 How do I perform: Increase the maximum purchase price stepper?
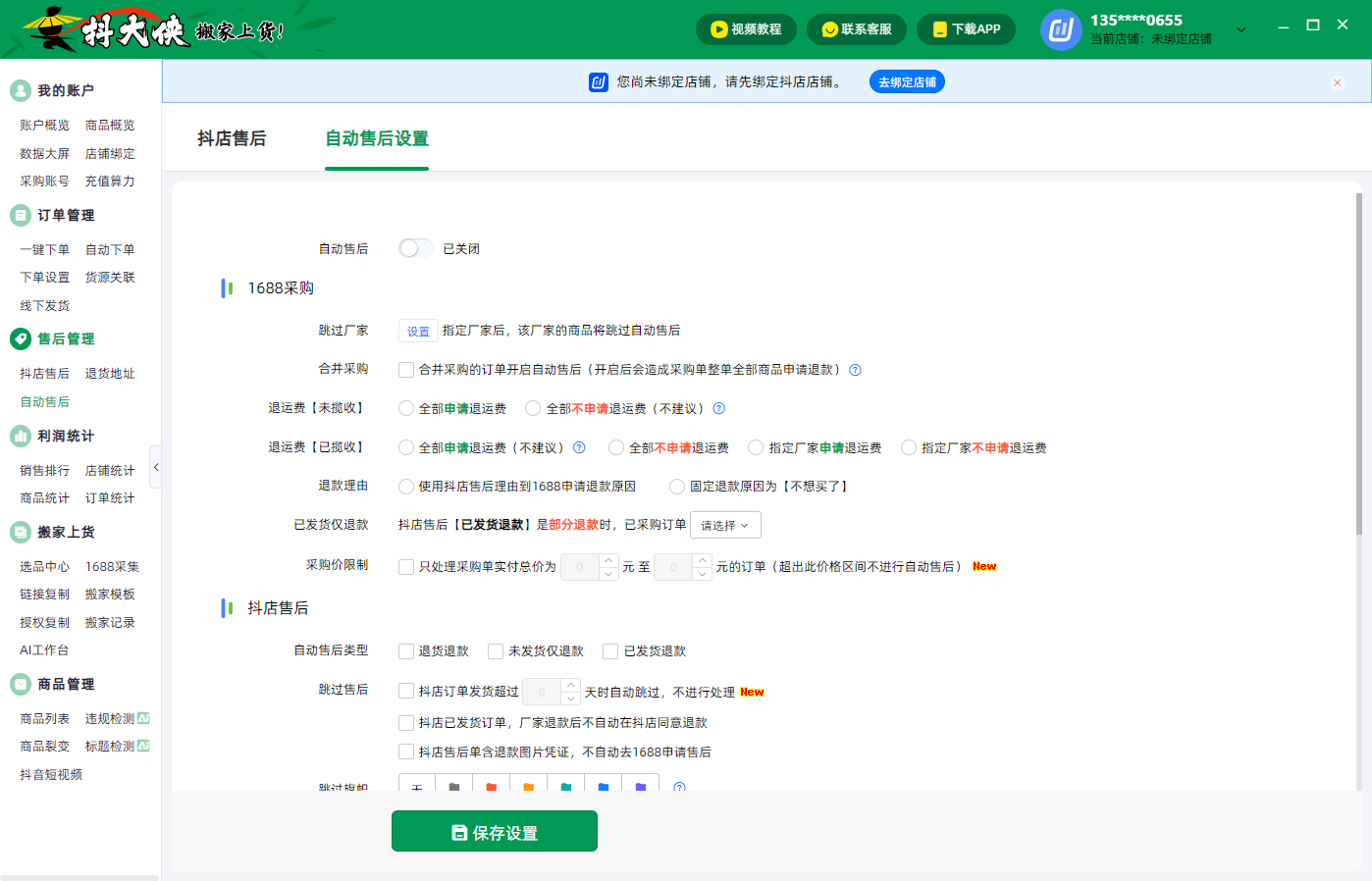(x=702, y=560)
